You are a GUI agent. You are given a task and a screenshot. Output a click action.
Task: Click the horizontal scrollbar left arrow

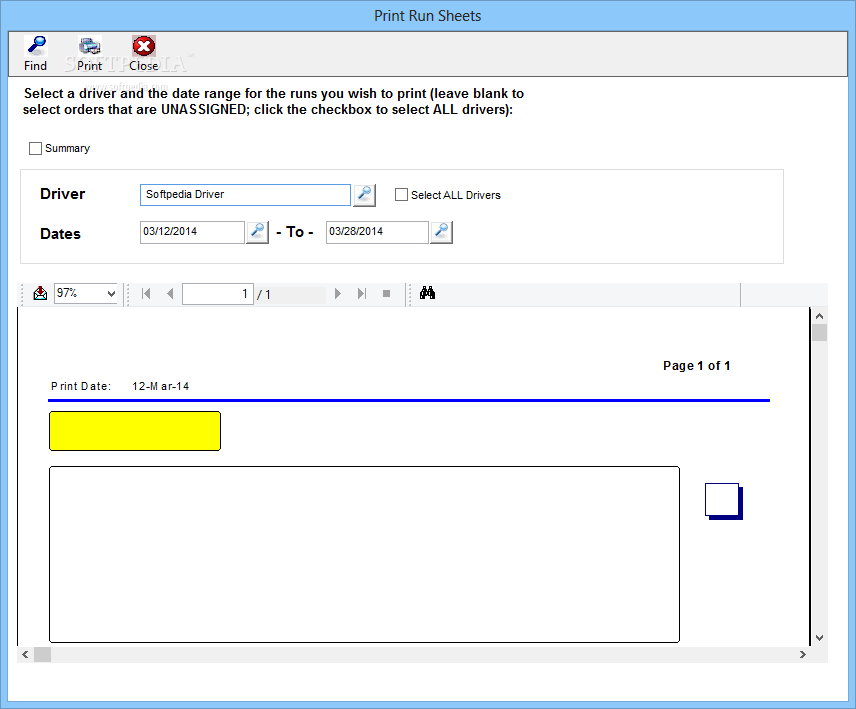[25, 654]
